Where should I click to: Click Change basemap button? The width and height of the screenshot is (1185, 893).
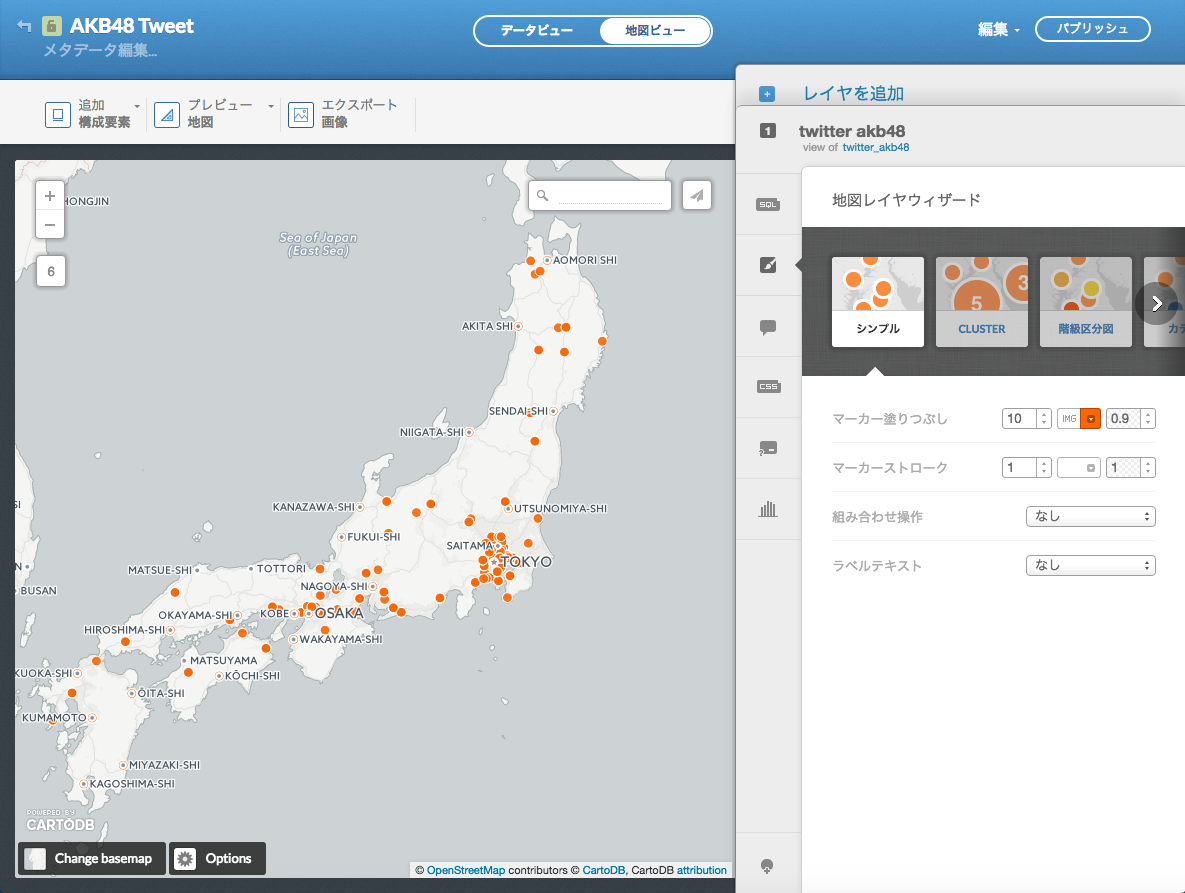coord(91,859)
